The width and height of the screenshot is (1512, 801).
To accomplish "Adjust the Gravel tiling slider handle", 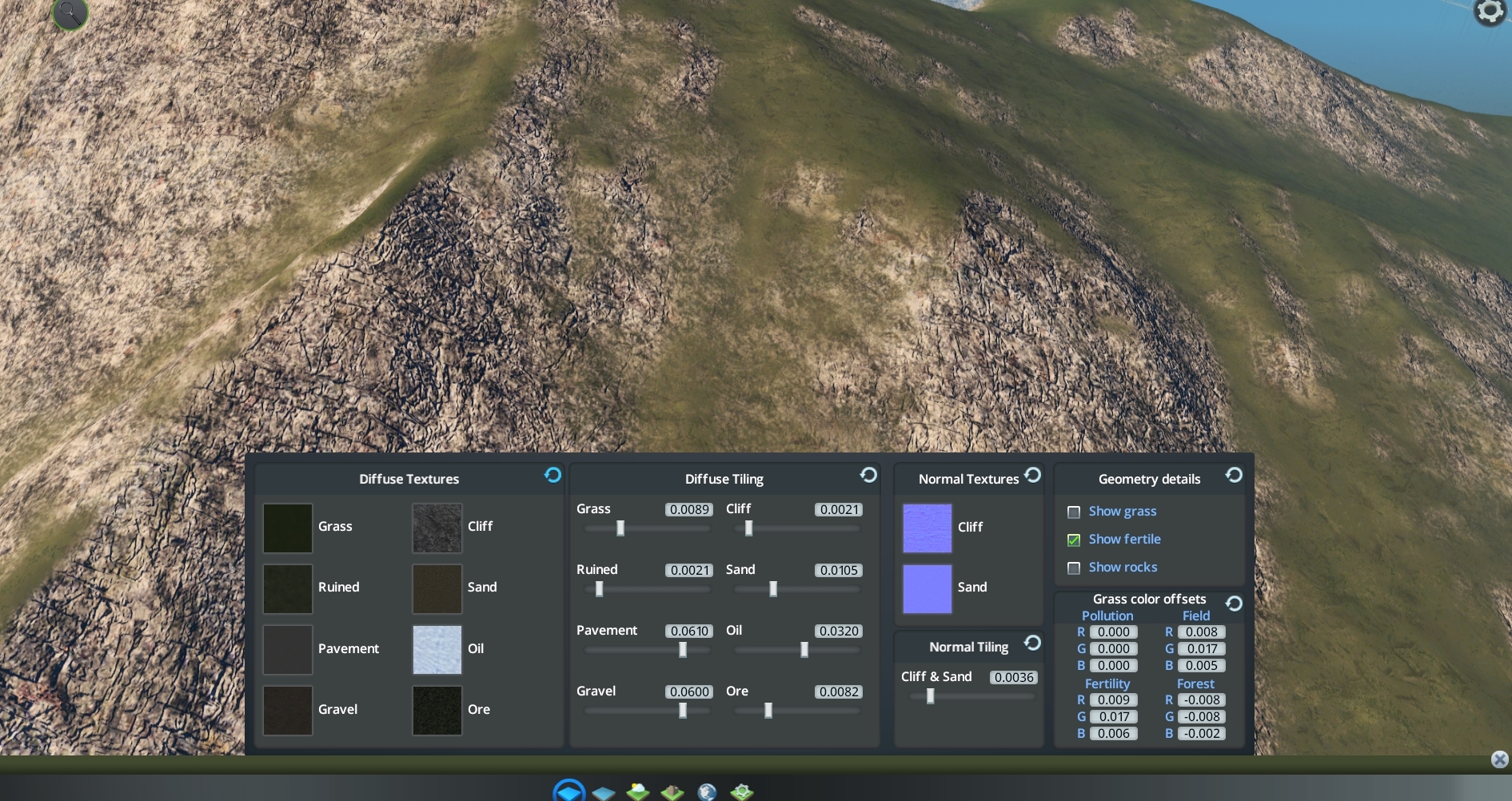I will tap(683, 710).
